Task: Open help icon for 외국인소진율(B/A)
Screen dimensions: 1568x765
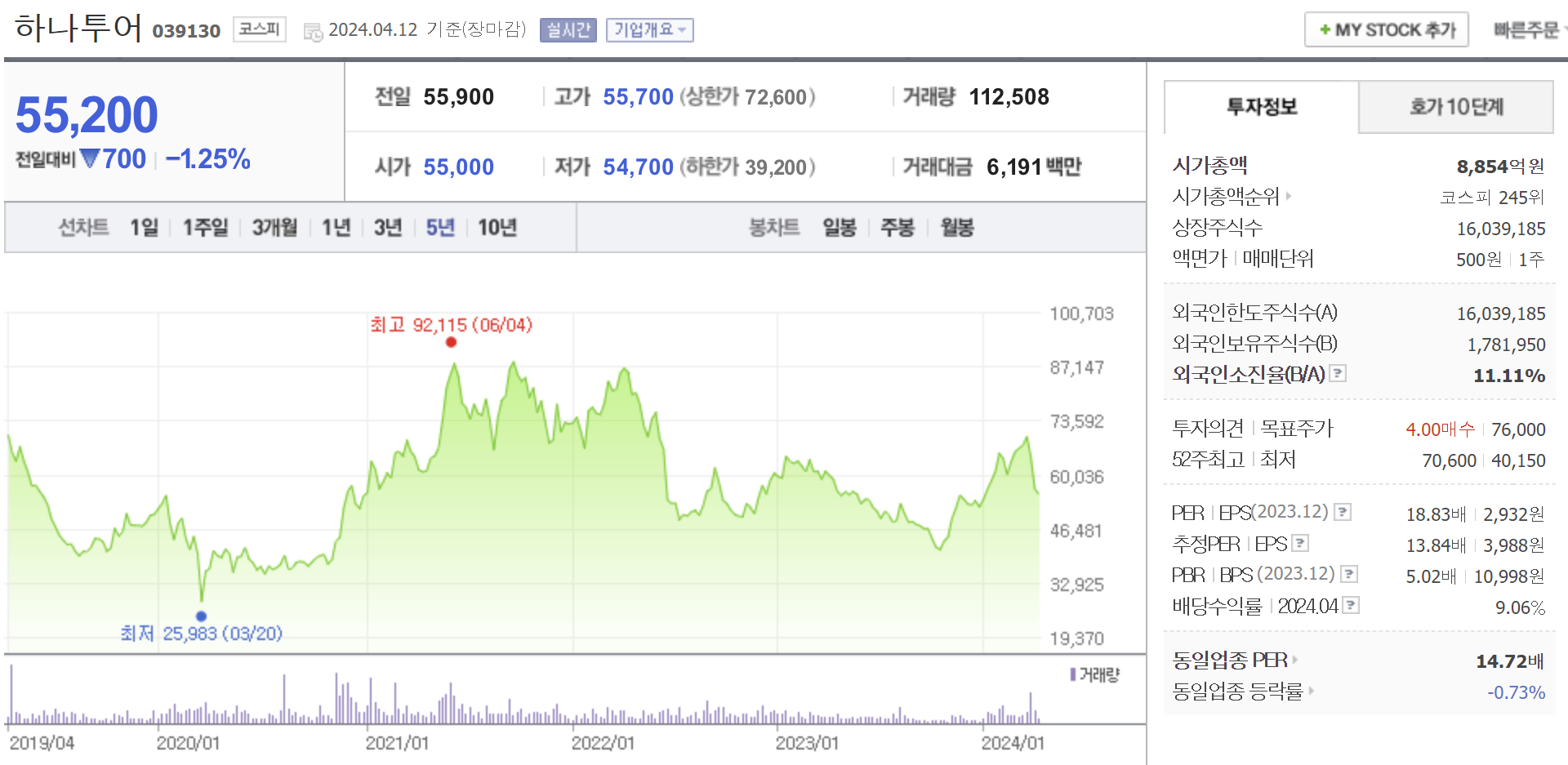Action: [x=1338, y=373]
